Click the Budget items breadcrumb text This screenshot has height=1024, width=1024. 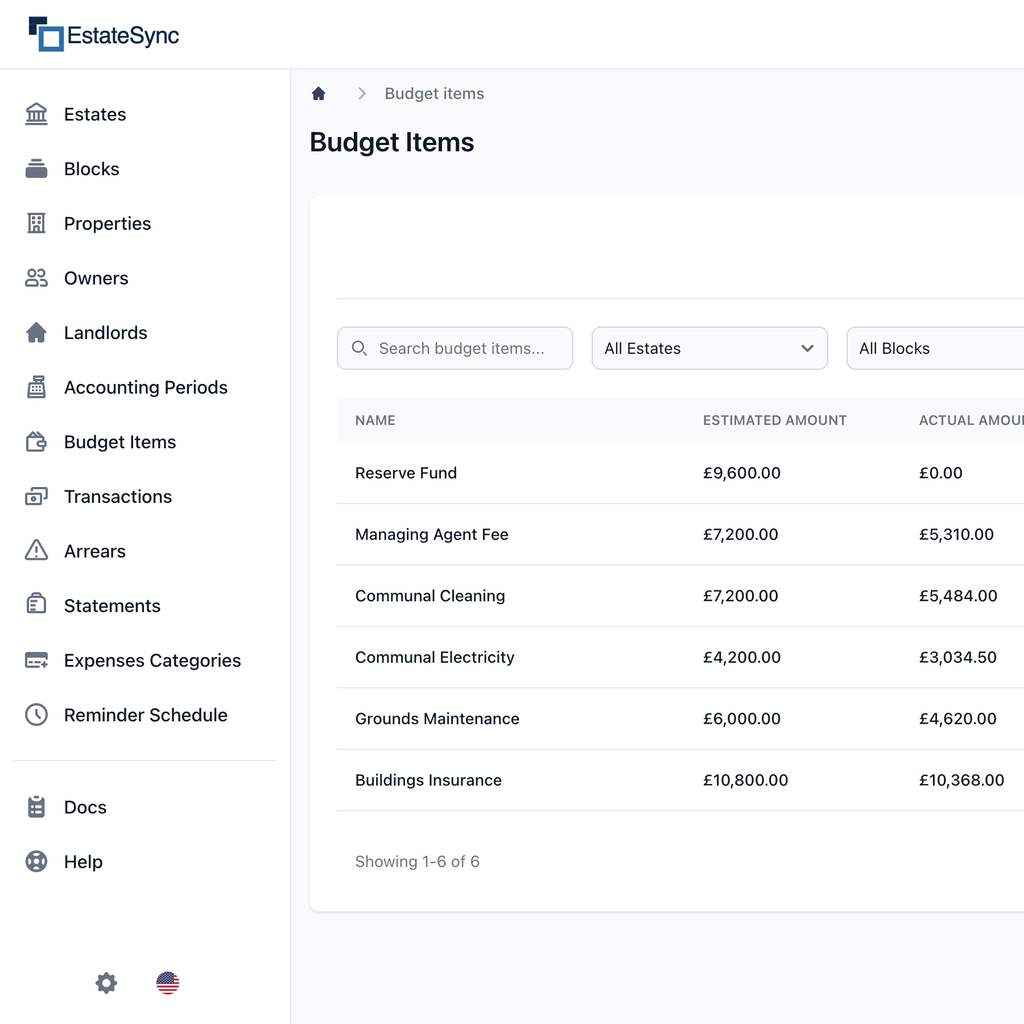coord(434,93)
